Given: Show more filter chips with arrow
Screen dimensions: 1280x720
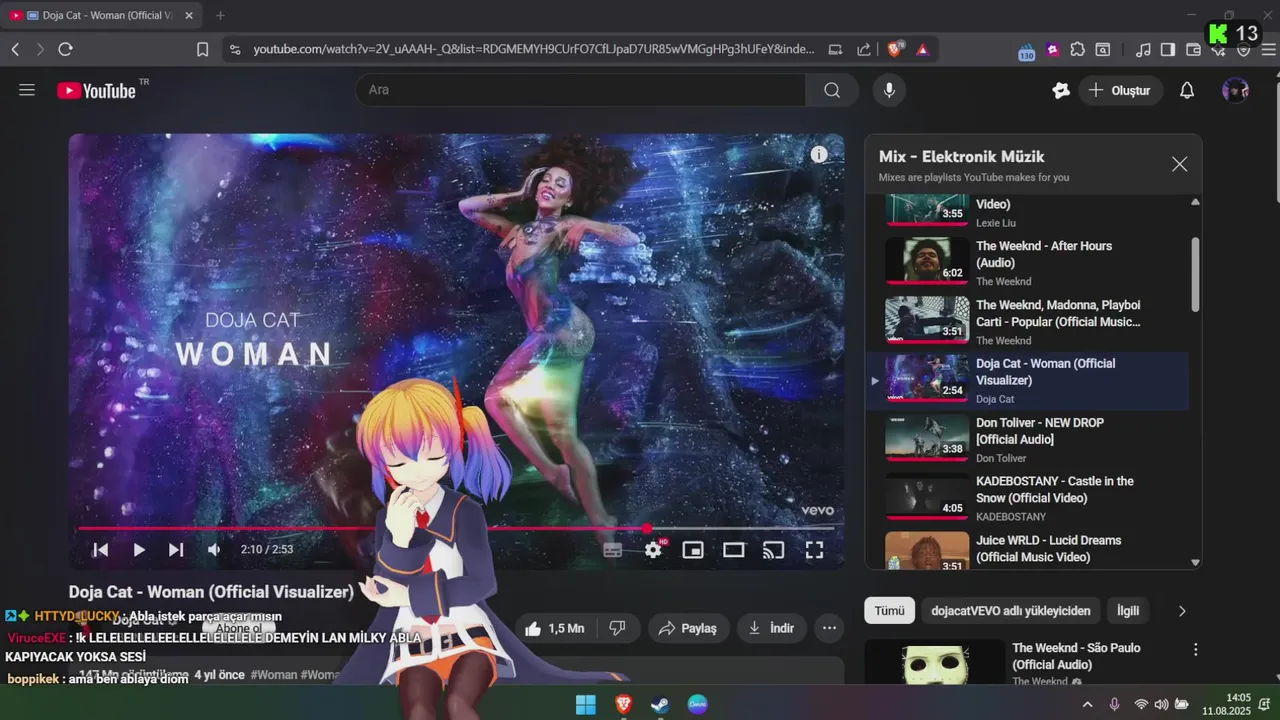Looking at the screenshot, I should point(1182,610).
